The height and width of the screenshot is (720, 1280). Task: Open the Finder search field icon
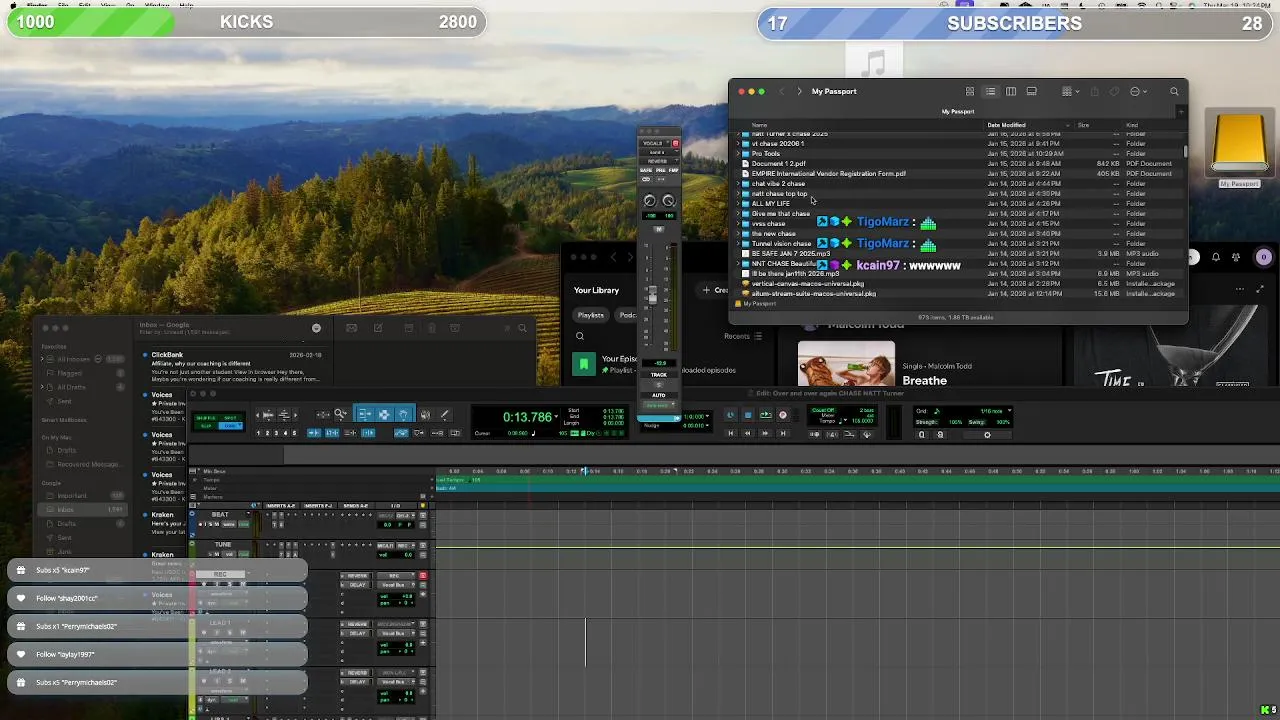(1174, 91)
